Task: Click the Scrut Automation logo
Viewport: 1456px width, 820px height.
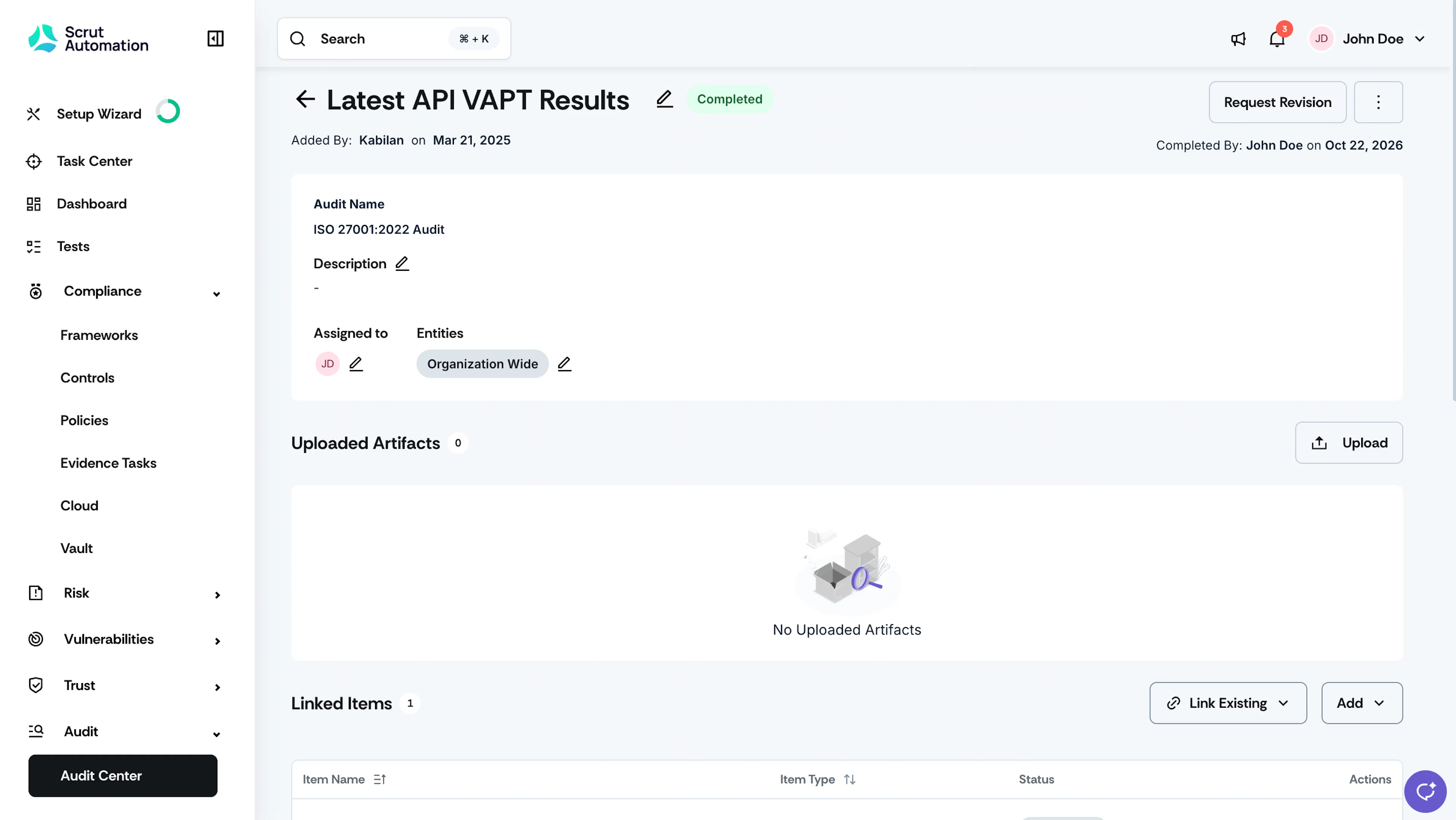Action: 88,38
